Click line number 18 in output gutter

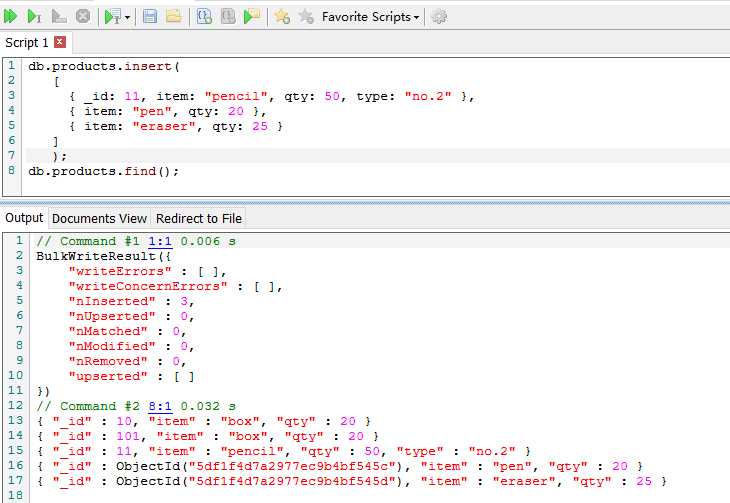coord(15,495)
